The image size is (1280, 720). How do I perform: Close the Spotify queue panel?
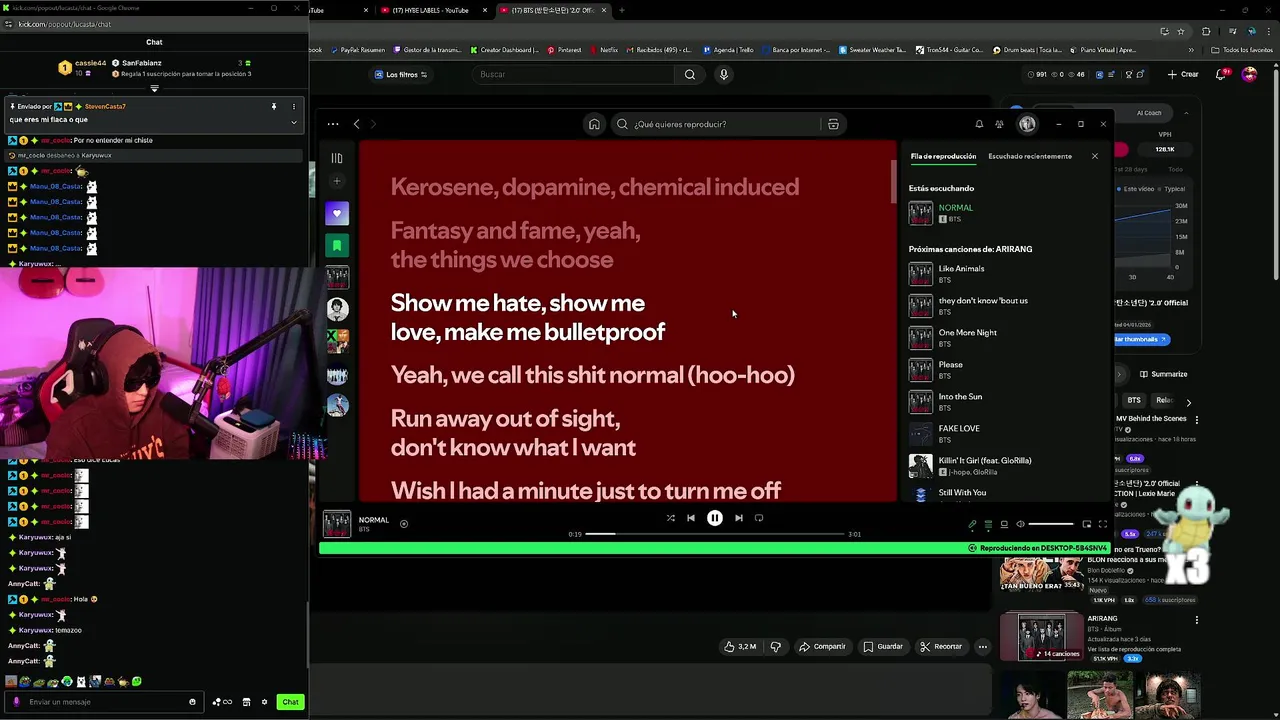pyautogui.click(x=1095, y=156)
